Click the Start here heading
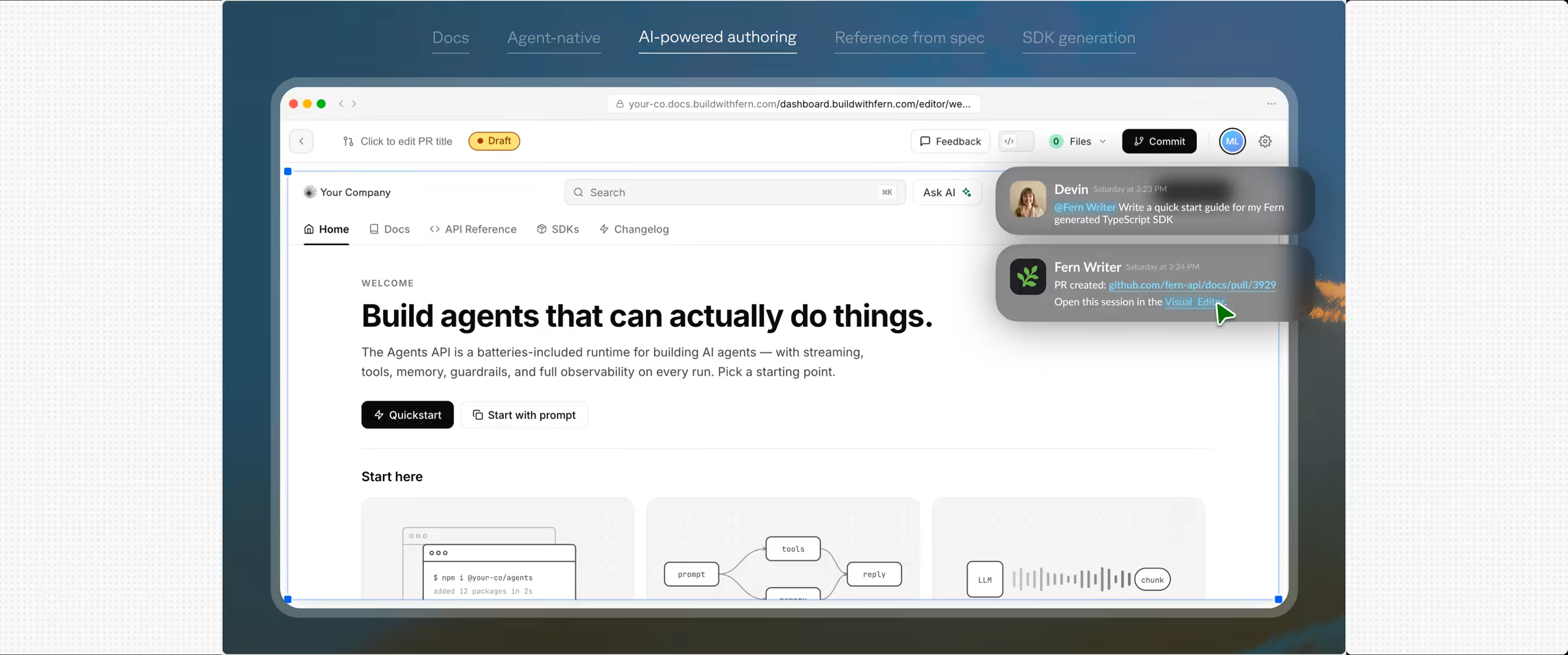1568x655 pixels. click(392, 477)
